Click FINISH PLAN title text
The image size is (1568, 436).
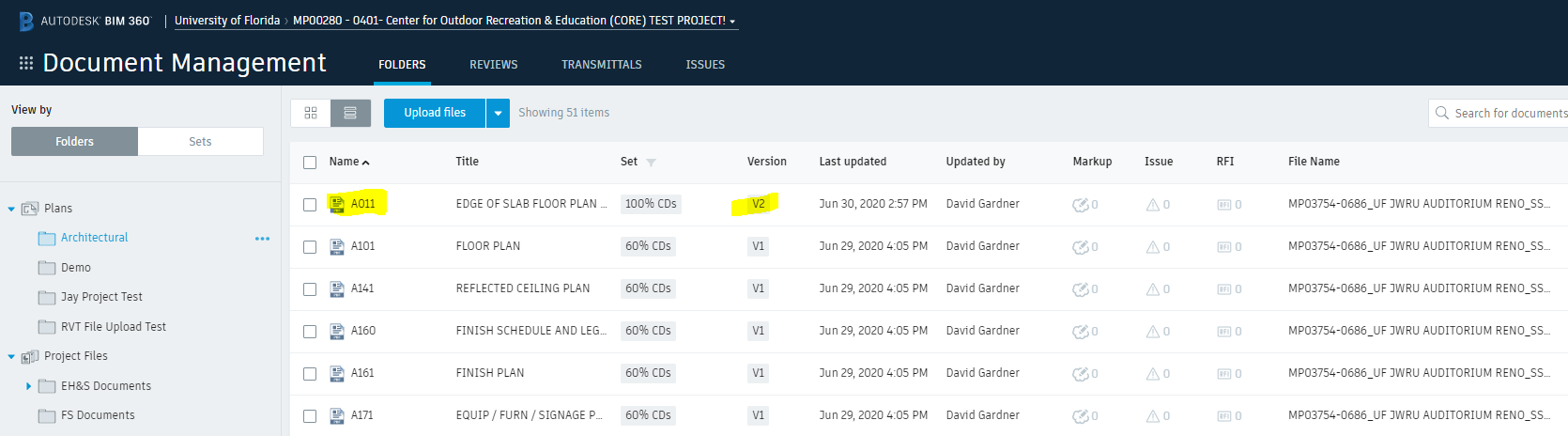tap(490, 373)
